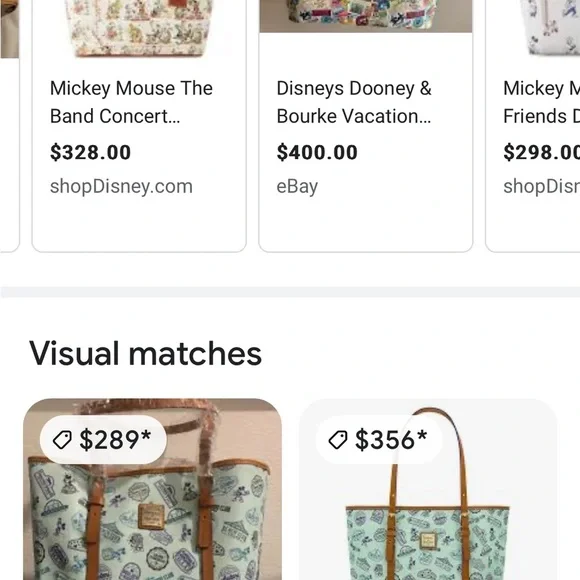
Task: Open the plastic-wrapped teal tote visual match
Action: coord(152,489)
